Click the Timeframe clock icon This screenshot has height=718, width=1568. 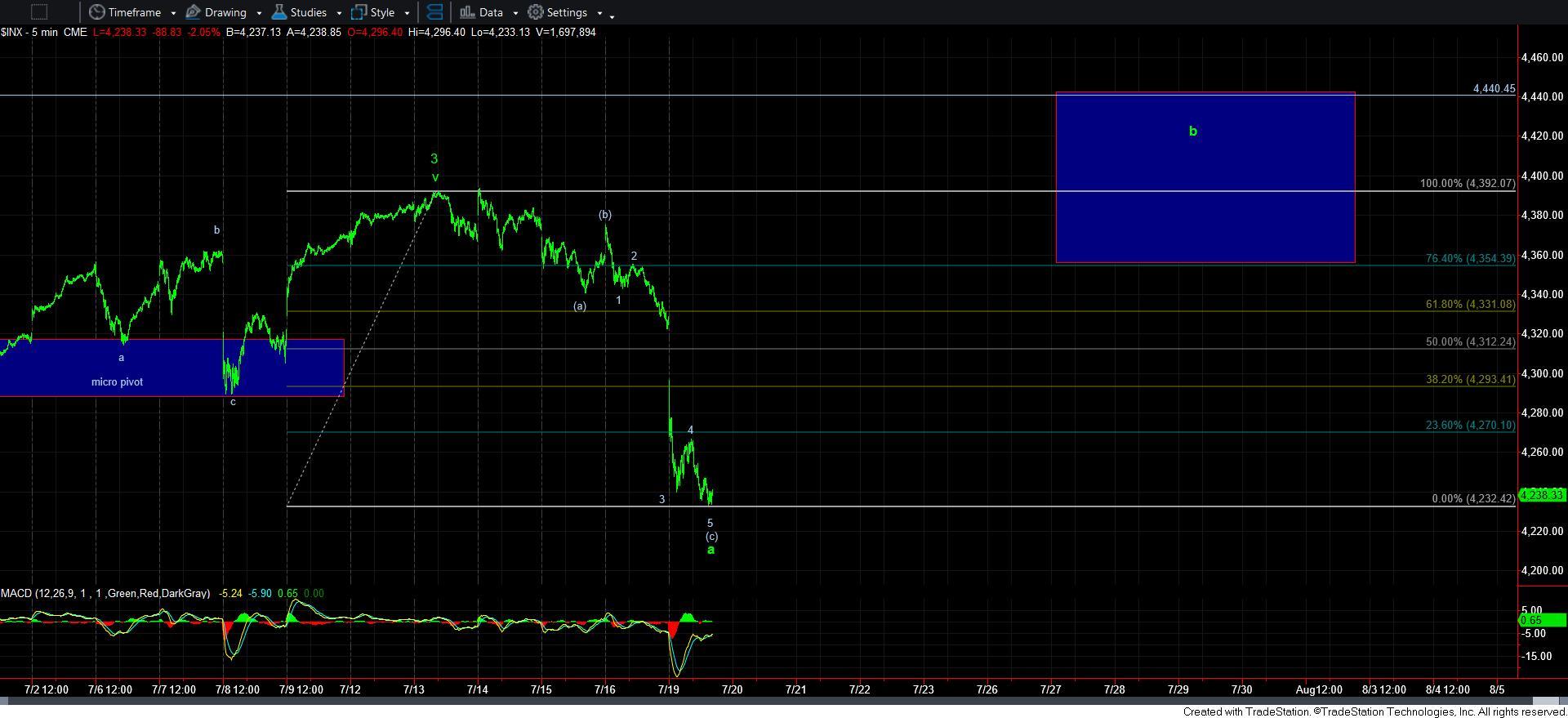[x=97, y=12]
